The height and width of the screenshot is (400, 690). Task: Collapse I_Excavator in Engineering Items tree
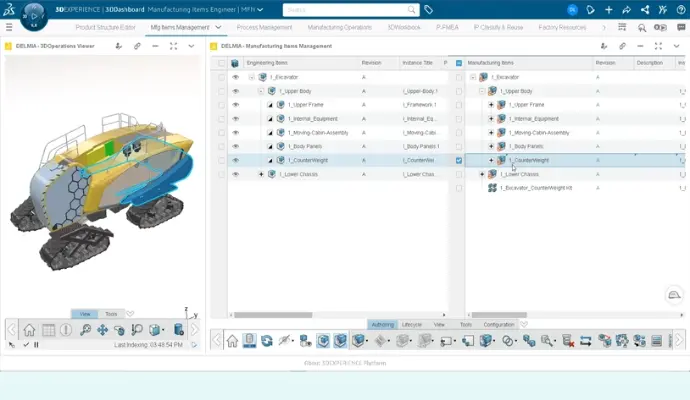252,77
